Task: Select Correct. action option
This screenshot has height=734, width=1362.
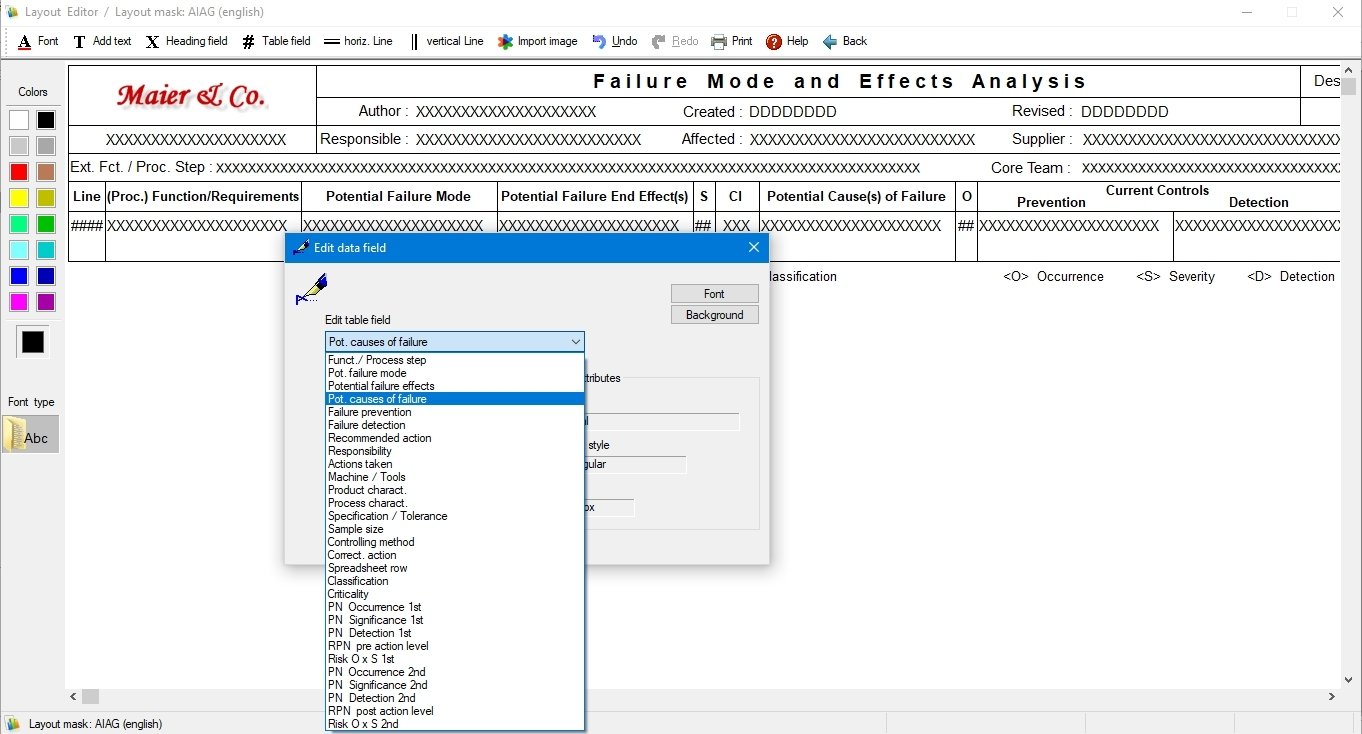Action: click(455, 555)
